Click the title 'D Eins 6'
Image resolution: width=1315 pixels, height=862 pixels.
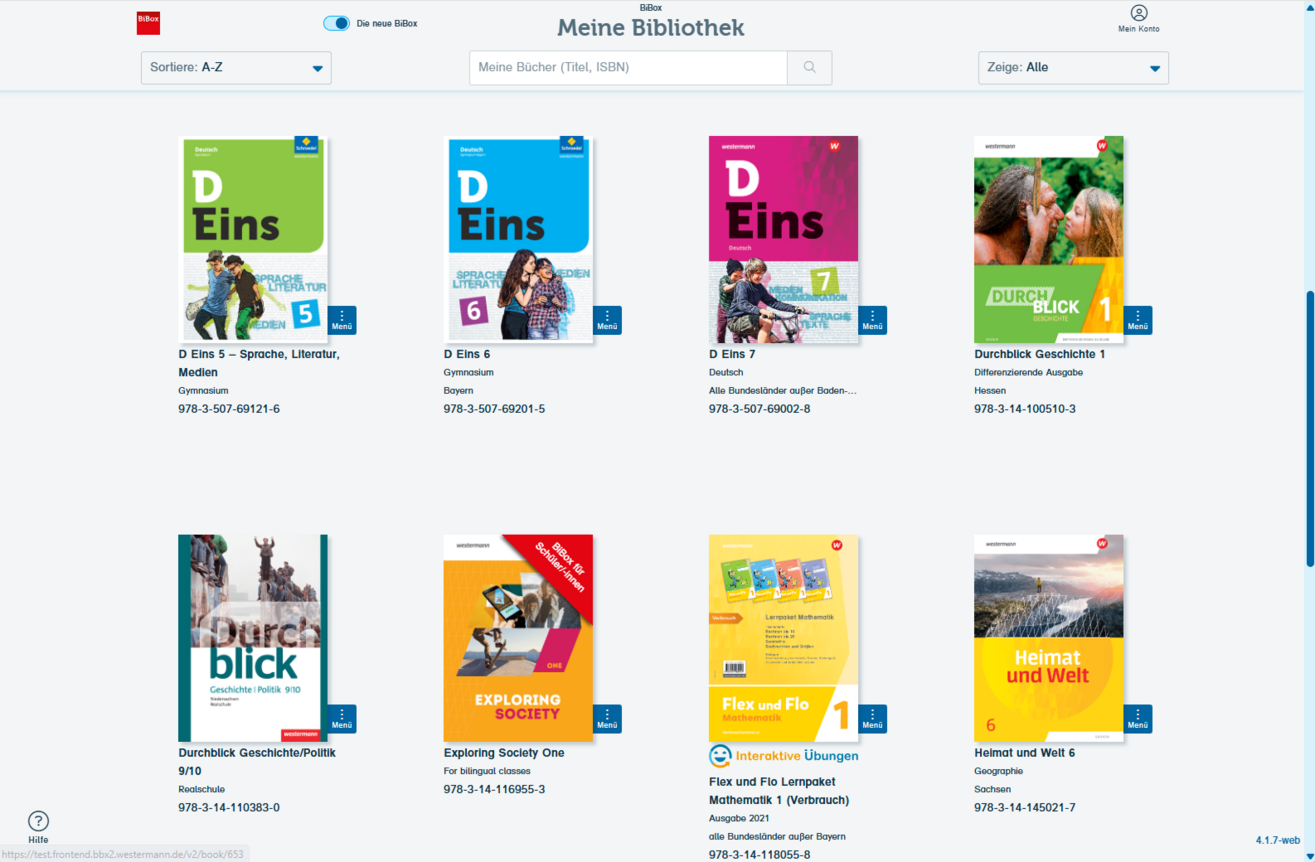467,354
